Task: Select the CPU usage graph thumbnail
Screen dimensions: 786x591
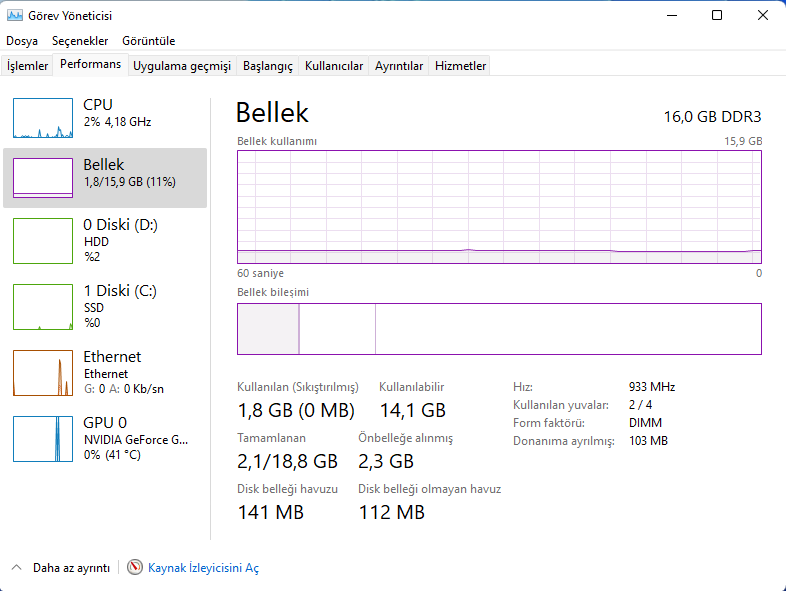Action: (x=43, y=118)
